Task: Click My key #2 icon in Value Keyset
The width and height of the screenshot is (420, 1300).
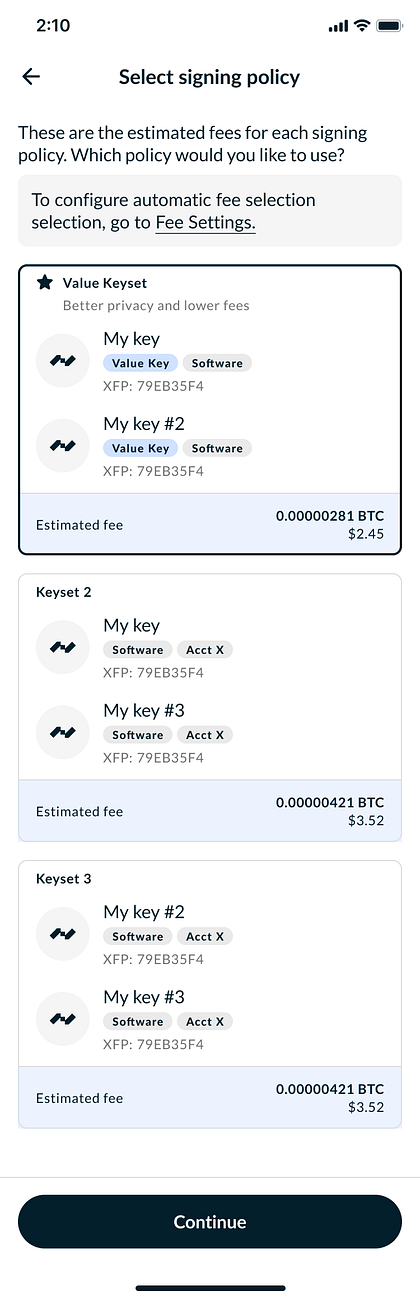Action: [63, 445]
